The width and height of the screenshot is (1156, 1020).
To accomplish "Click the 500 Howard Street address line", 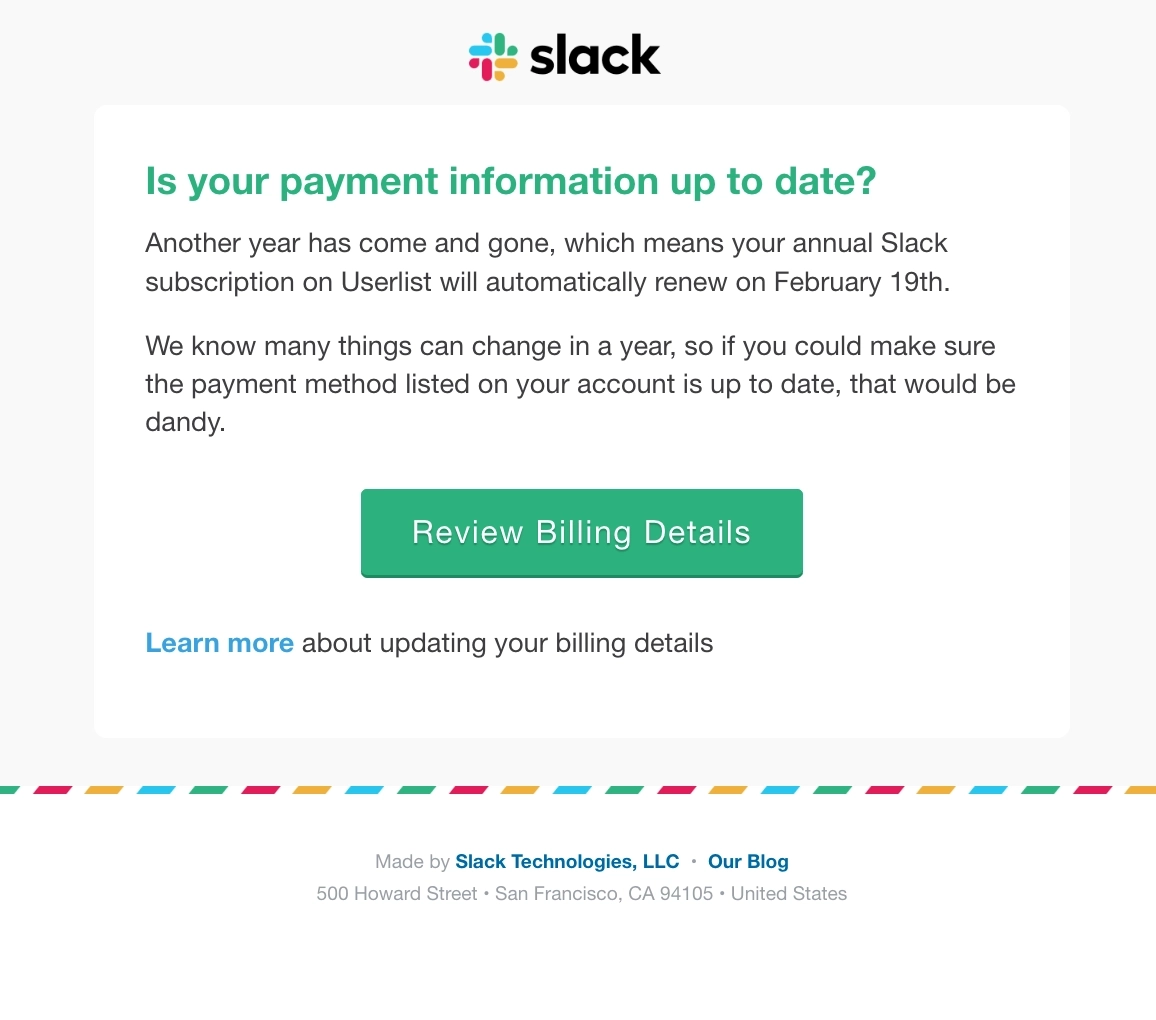I will (581, 893).
